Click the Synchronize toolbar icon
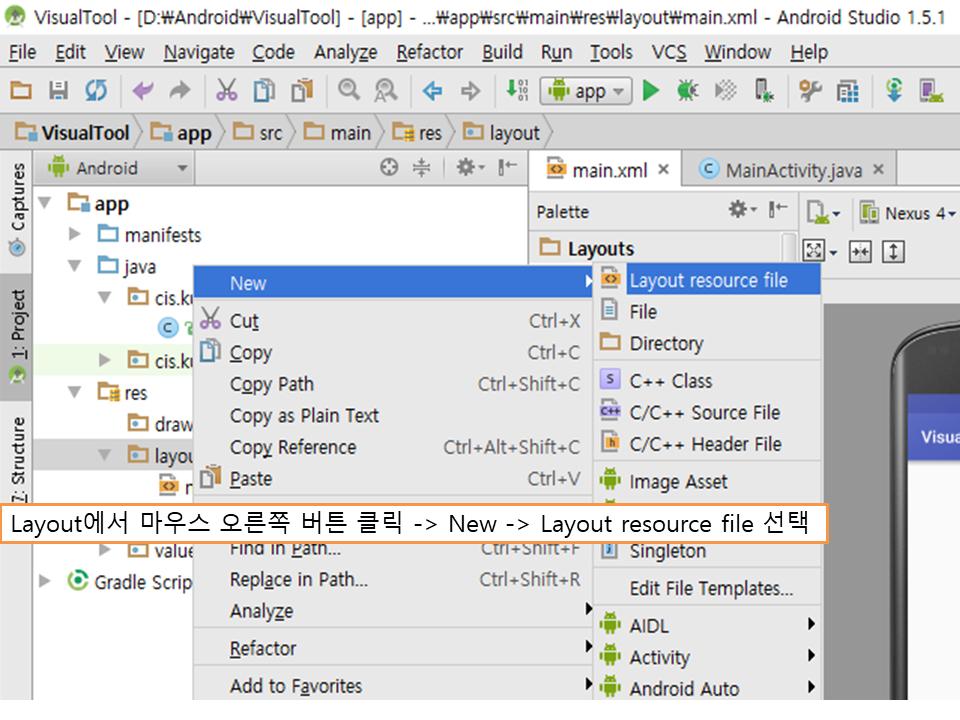The image size is (960, 720). (95, 91)
